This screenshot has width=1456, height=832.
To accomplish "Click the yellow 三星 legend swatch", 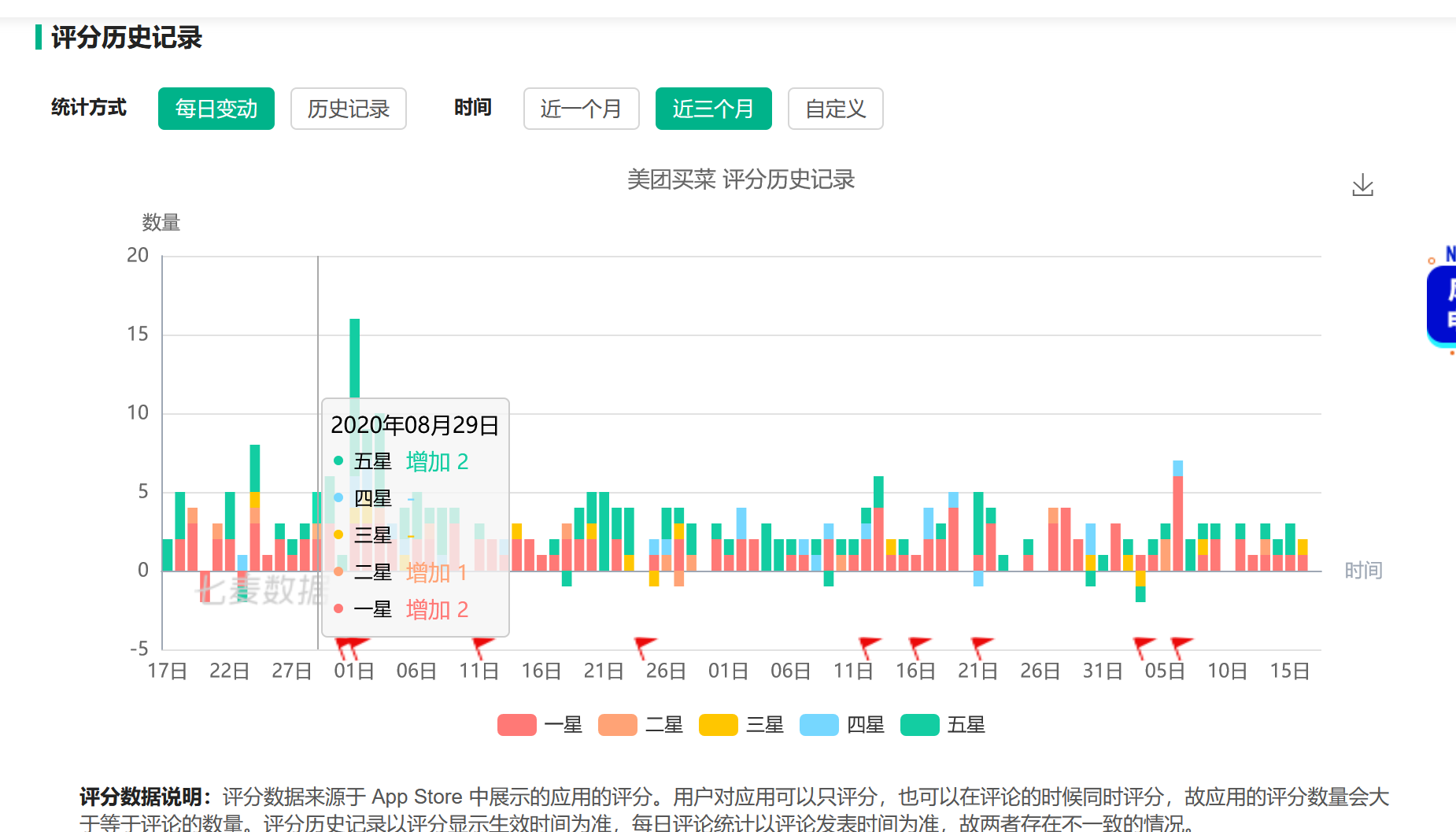I will (719, 725).
